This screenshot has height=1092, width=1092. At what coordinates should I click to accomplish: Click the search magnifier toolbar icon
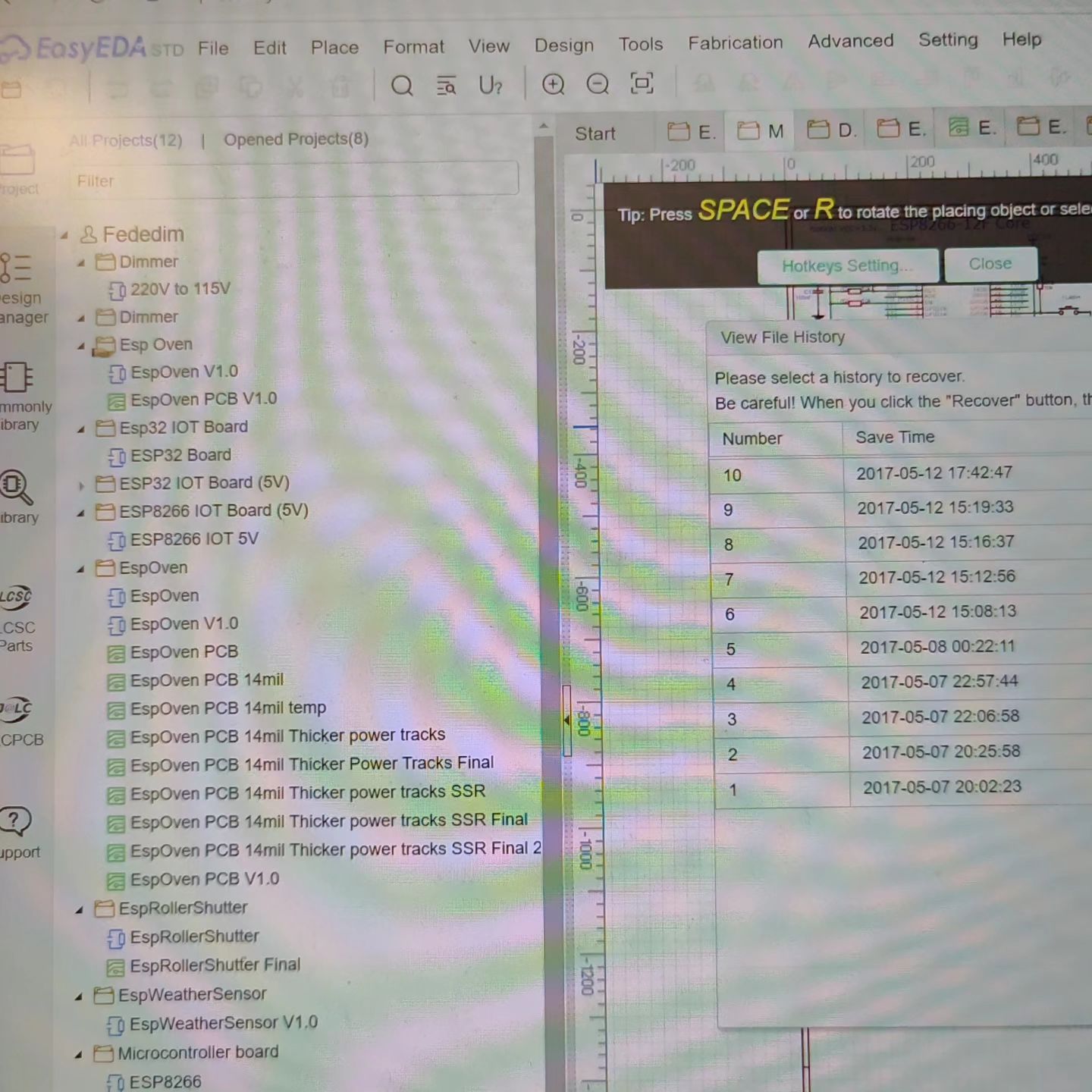(x=402, y=86)
